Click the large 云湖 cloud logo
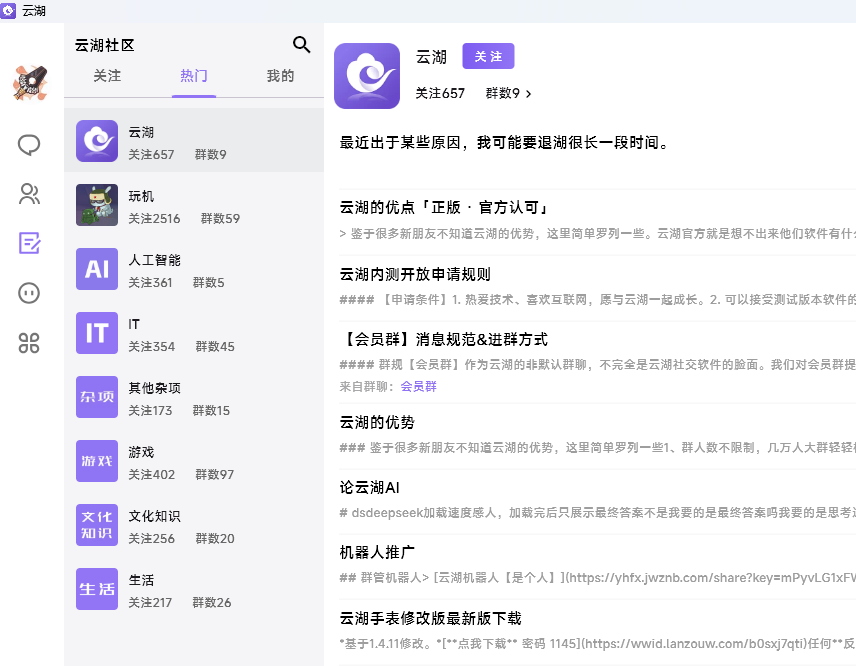 367,76
